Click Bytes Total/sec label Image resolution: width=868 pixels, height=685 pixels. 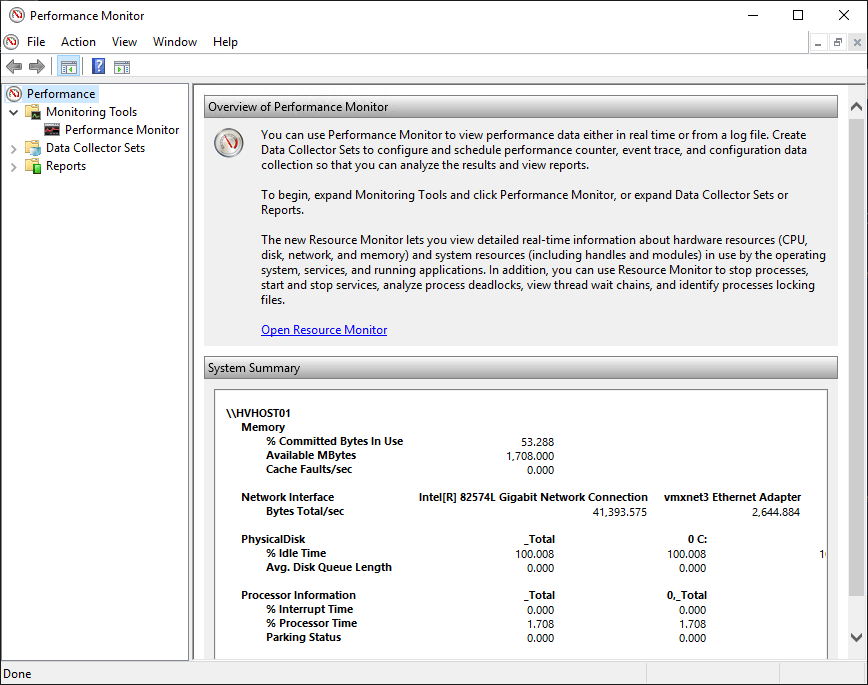tap(304, 511)
